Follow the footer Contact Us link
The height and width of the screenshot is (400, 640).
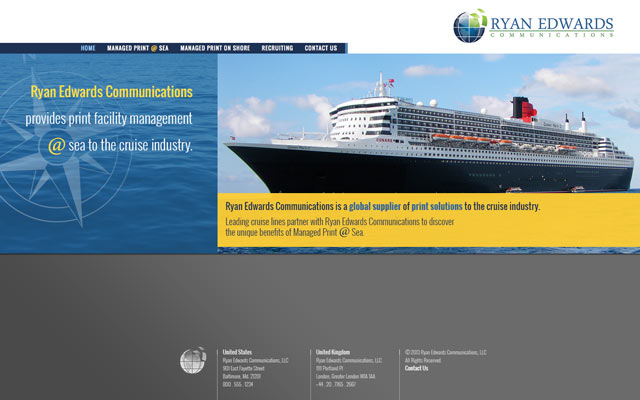click(416, 368)
